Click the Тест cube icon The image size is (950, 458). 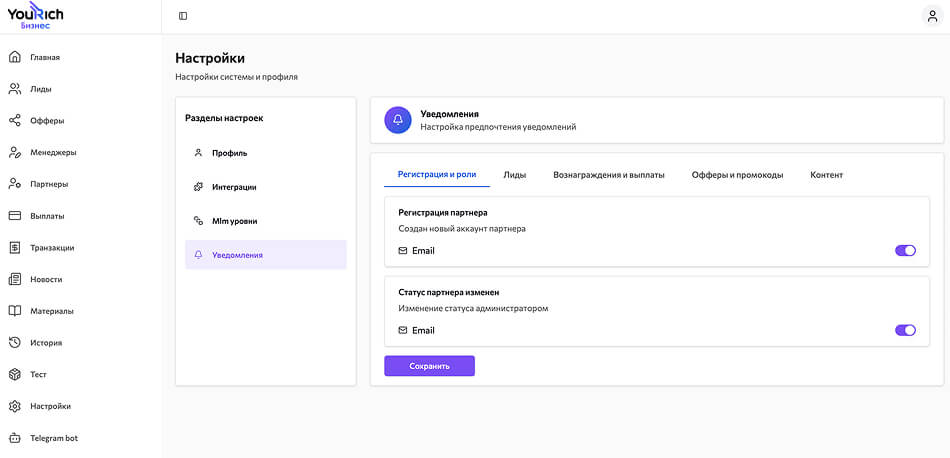pyautogui.click(x=15, y=374)
